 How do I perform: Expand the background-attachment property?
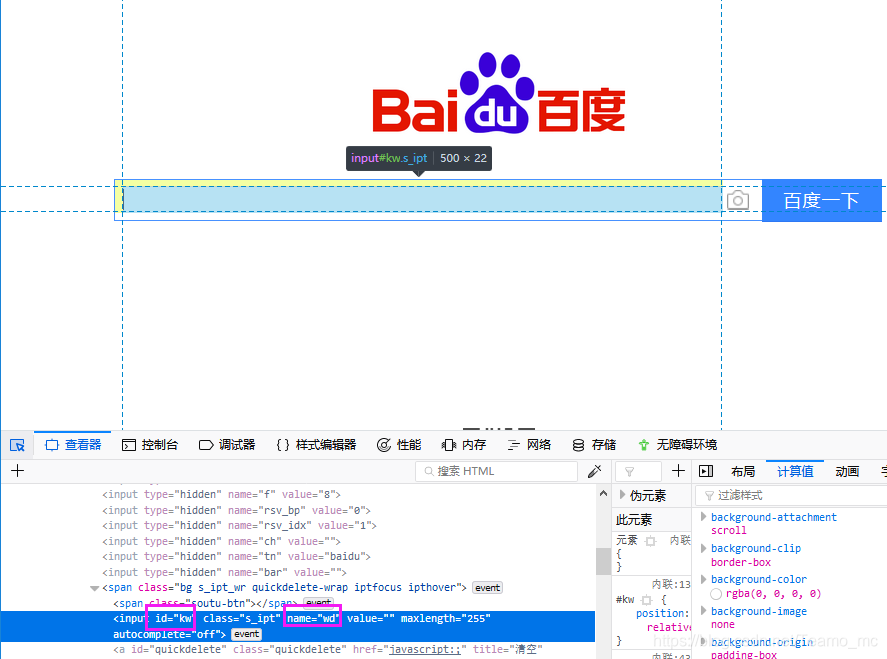[x=703, y=516]
